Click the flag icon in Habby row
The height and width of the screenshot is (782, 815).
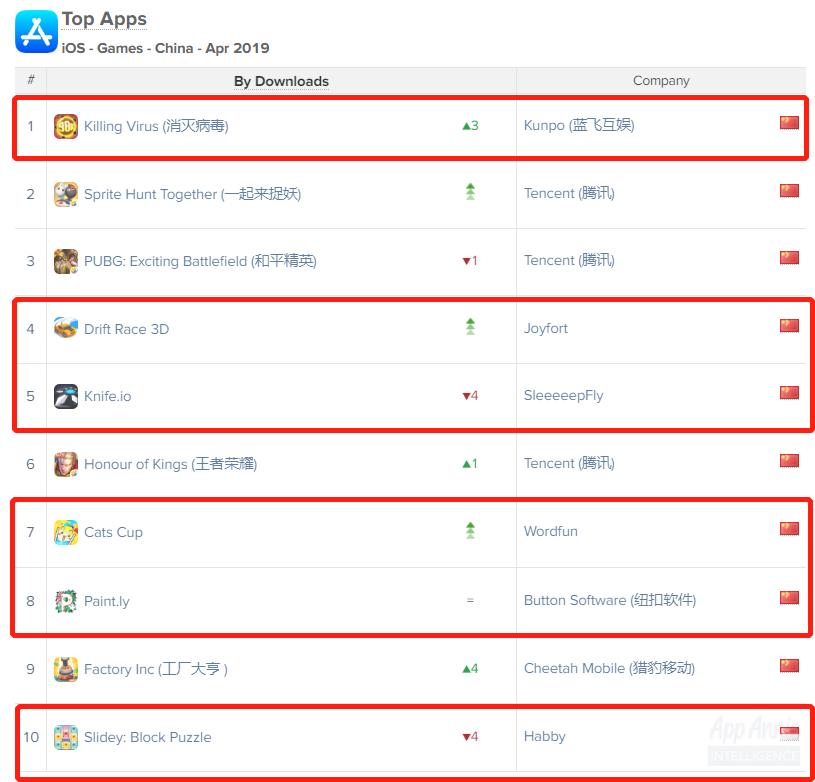(x=789, y=733)
